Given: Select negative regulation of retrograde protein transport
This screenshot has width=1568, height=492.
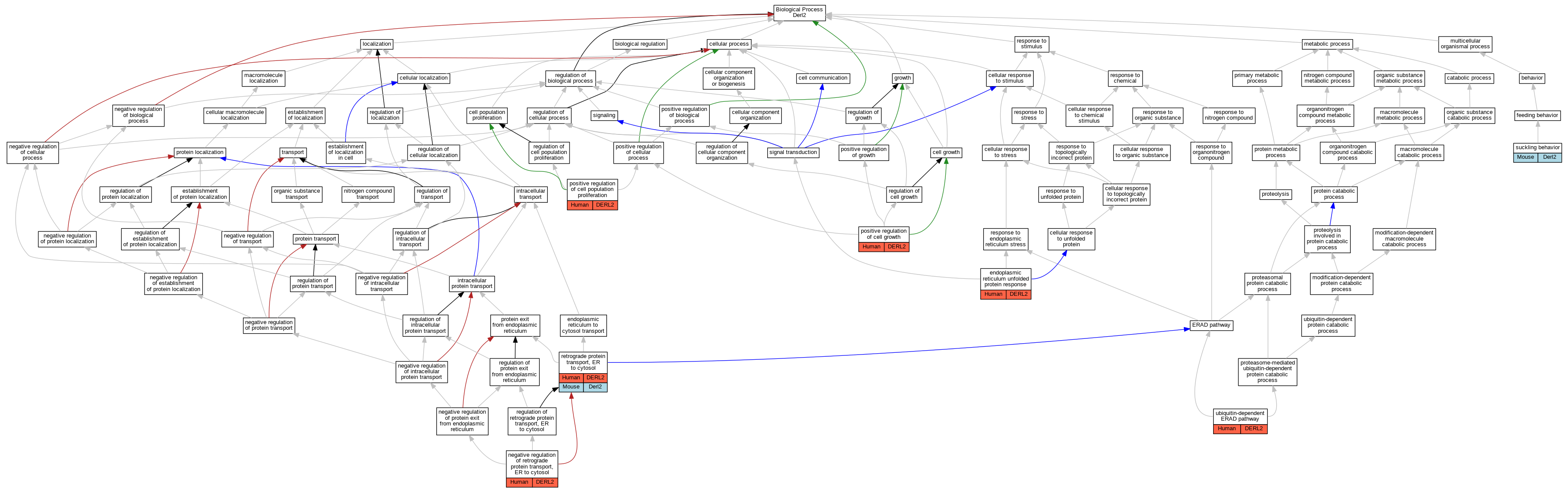Looking at the screenshot, I should (x=531, y=464).
